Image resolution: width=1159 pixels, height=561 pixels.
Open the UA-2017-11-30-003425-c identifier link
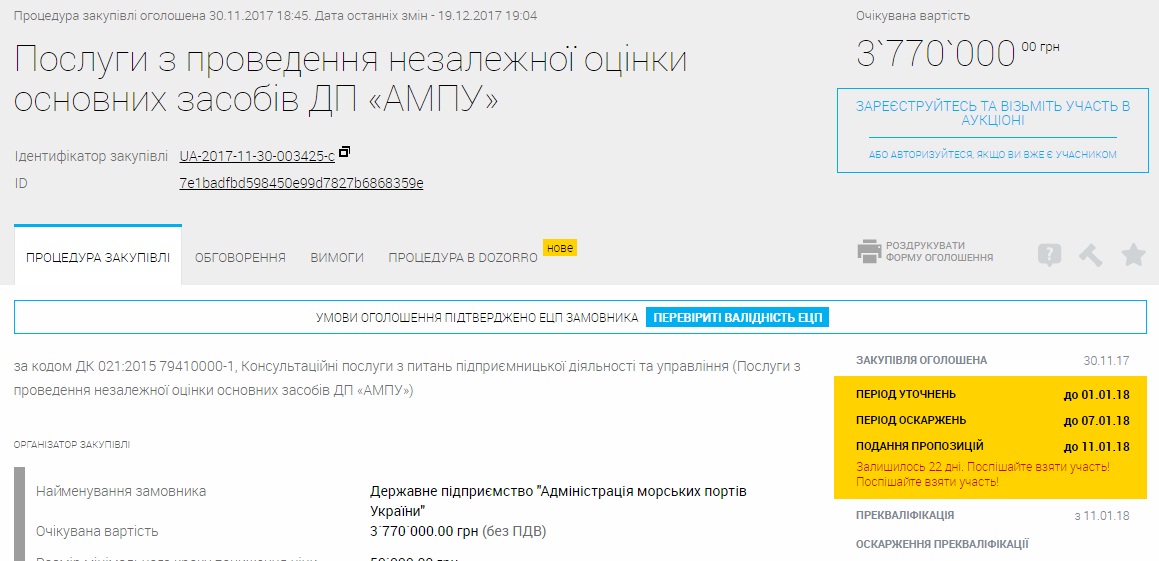pyautogui.click(x=257, y=156)
